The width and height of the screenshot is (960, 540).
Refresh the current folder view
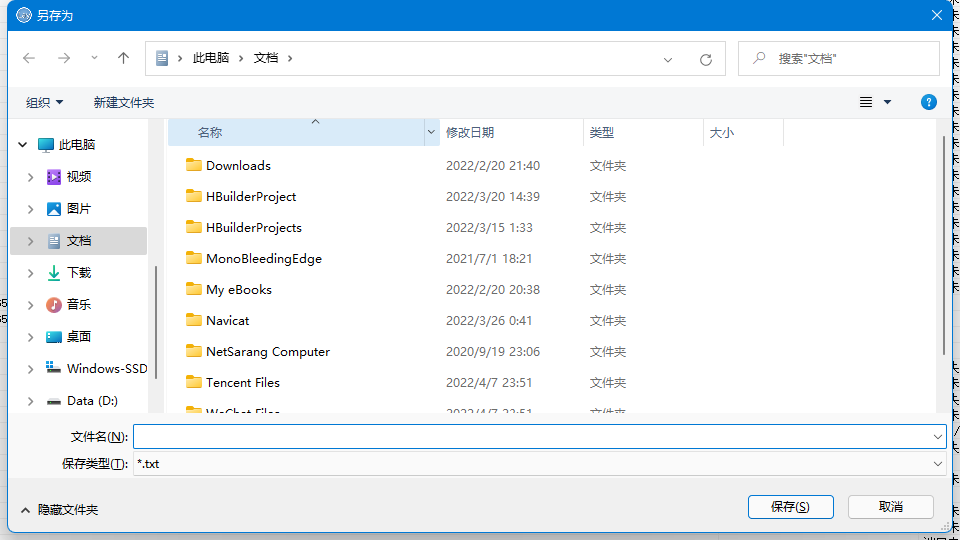[x=706, y=59]
